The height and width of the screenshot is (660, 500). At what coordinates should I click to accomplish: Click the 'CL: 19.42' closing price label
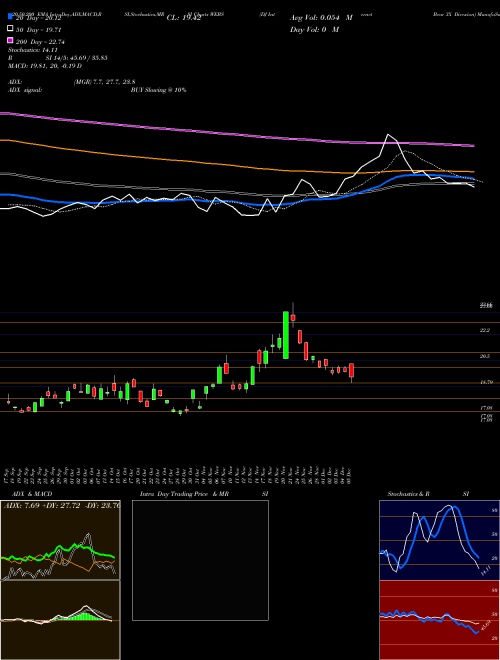pos(184,18)
